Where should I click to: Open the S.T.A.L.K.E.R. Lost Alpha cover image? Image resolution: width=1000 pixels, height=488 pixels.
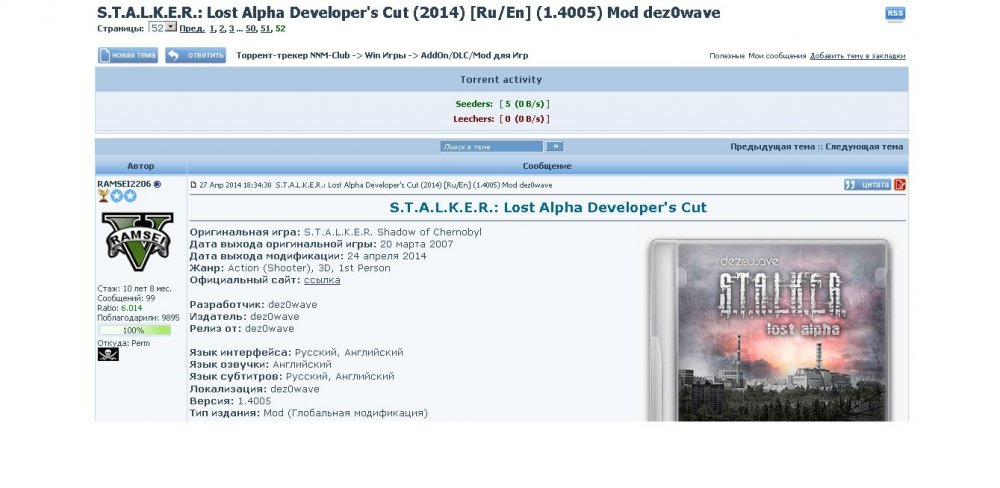769,329
